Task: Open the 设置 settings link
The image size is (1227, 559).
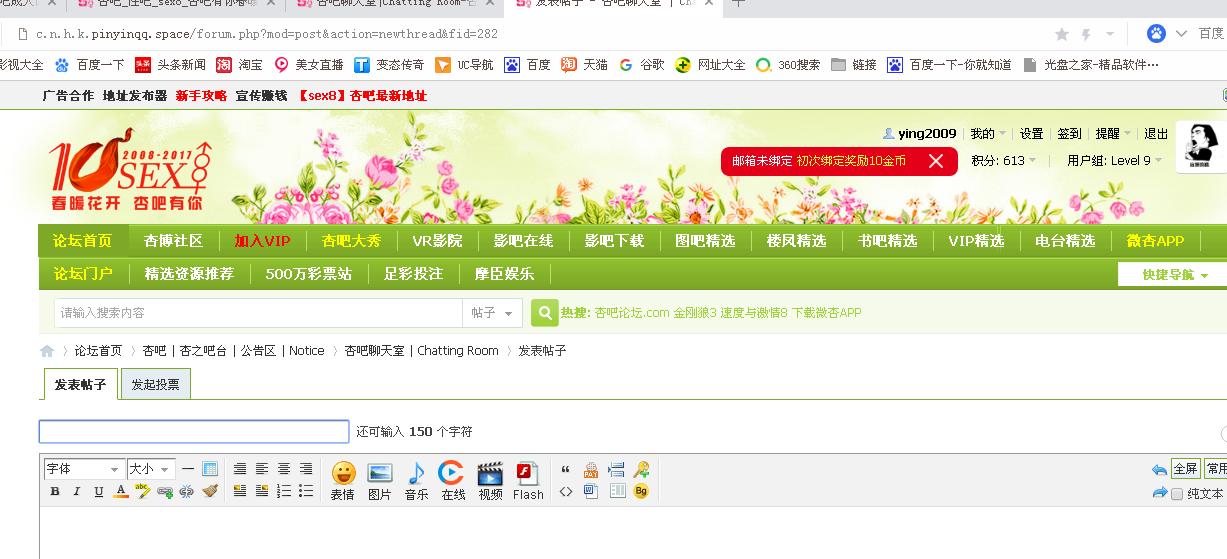Action: click(x=1031, y=134)
